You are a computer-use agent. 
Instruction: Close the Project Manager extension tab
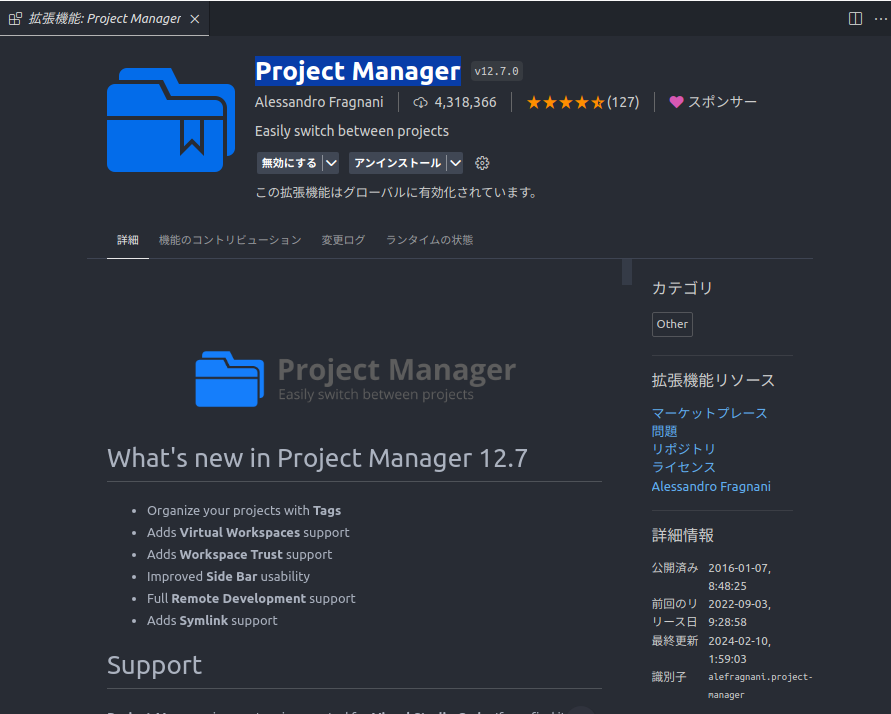(195, 19)
